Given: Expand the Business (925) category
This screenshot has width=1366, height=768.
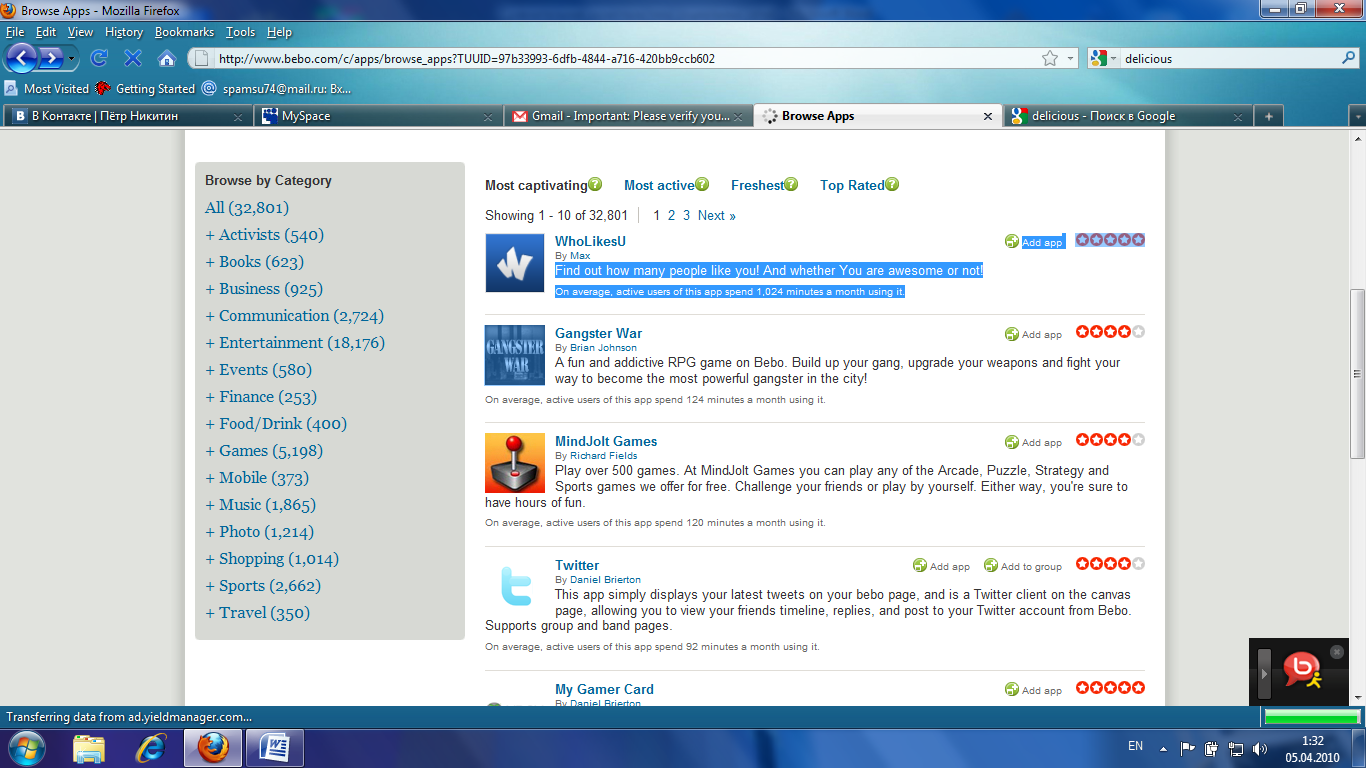Looking at the screenshot, I should 210,289.
